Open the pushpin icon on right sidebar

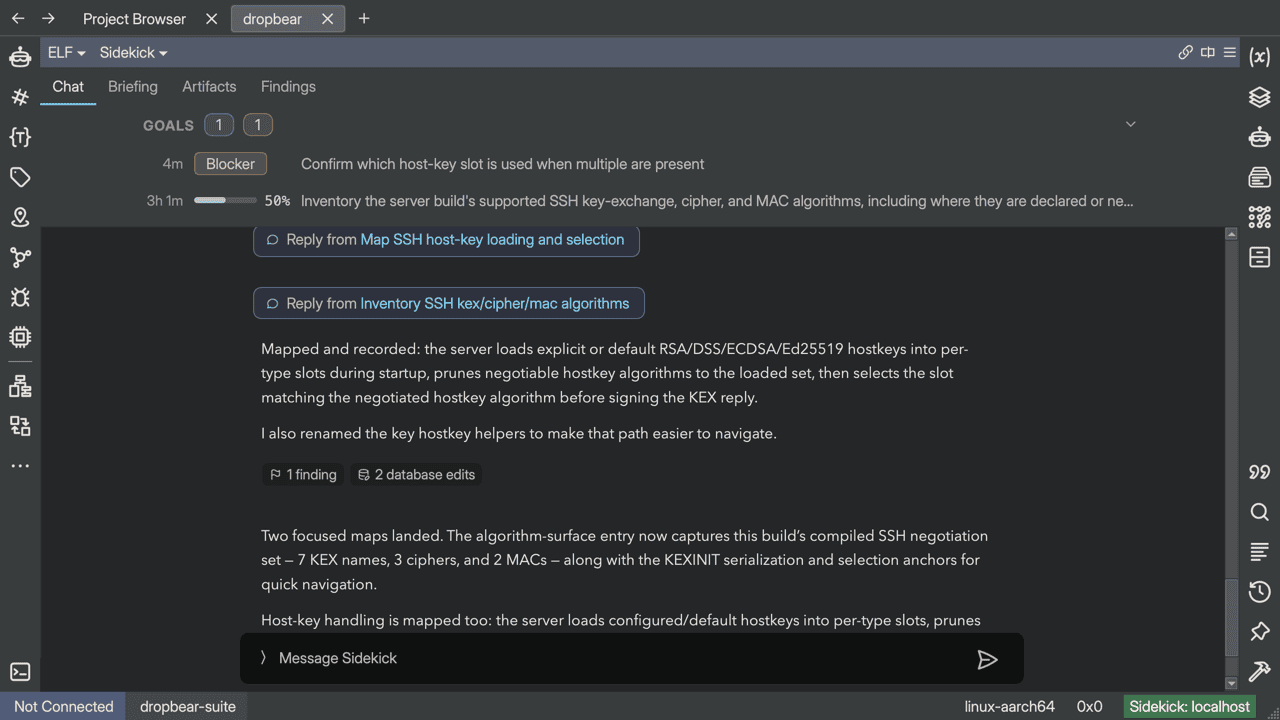point(1260,632)
